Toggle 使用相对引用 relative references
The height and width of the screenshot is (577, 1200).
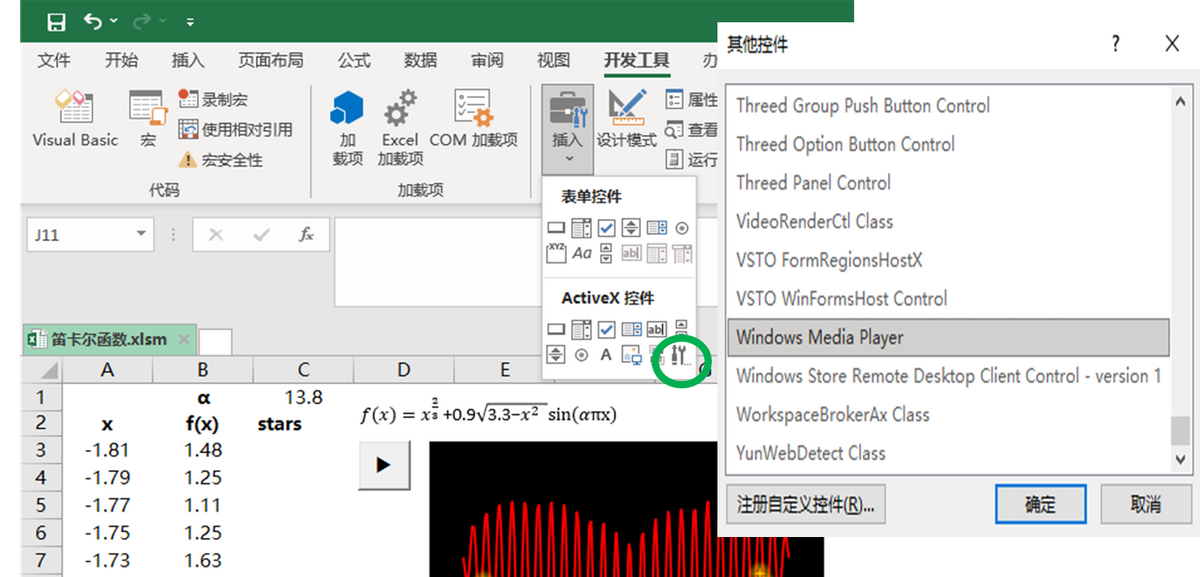point(236,129)
